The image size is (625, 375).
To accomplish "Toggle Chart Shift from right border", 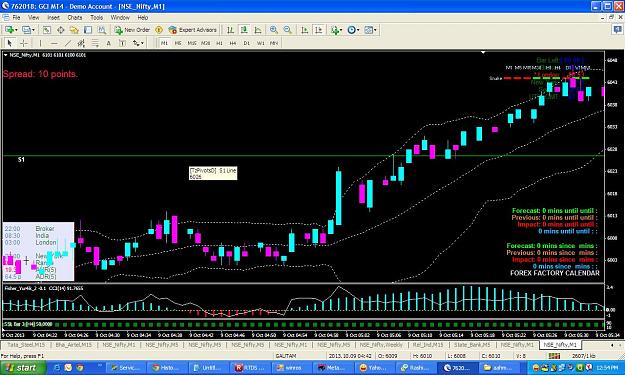I will pos(318,30).
